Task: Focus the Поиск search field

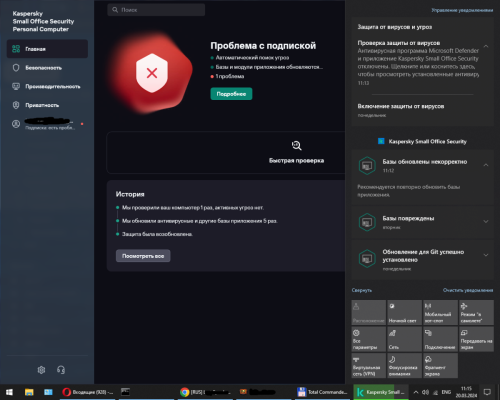Action: click(156, 10)
